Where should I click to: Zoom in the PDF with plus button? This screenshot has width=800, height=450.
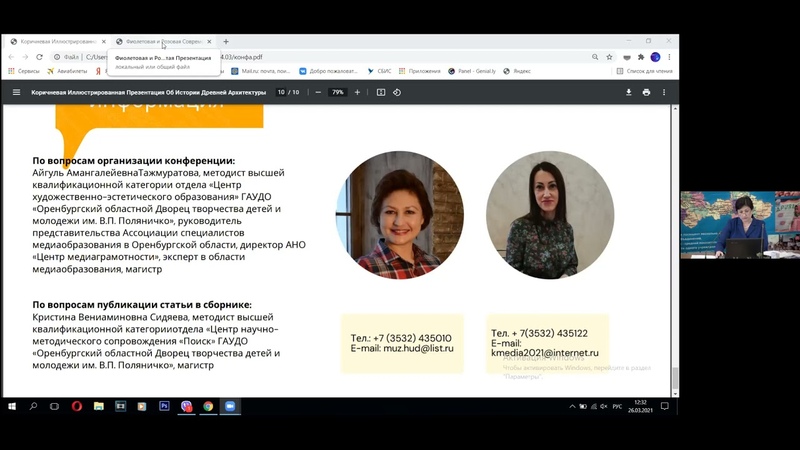(357, 92)
